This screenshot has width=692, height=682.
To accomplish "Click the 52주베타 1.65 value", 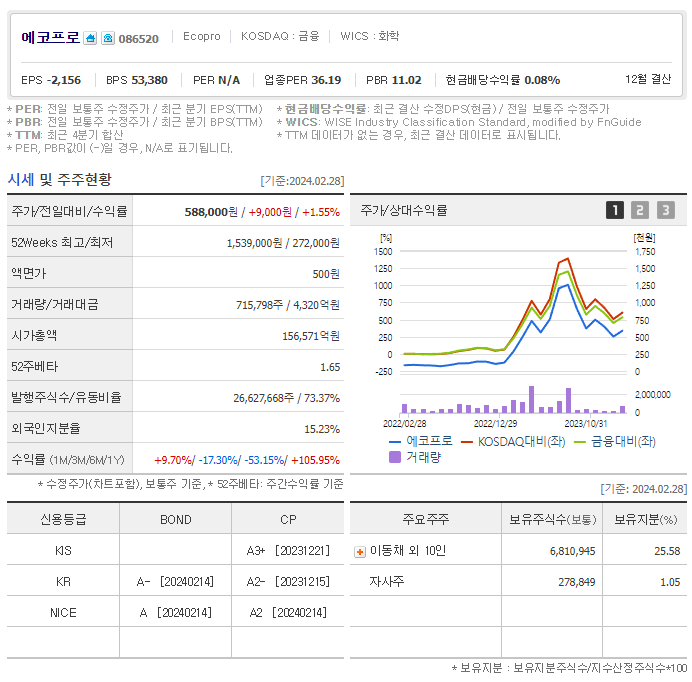I will 330,367.
